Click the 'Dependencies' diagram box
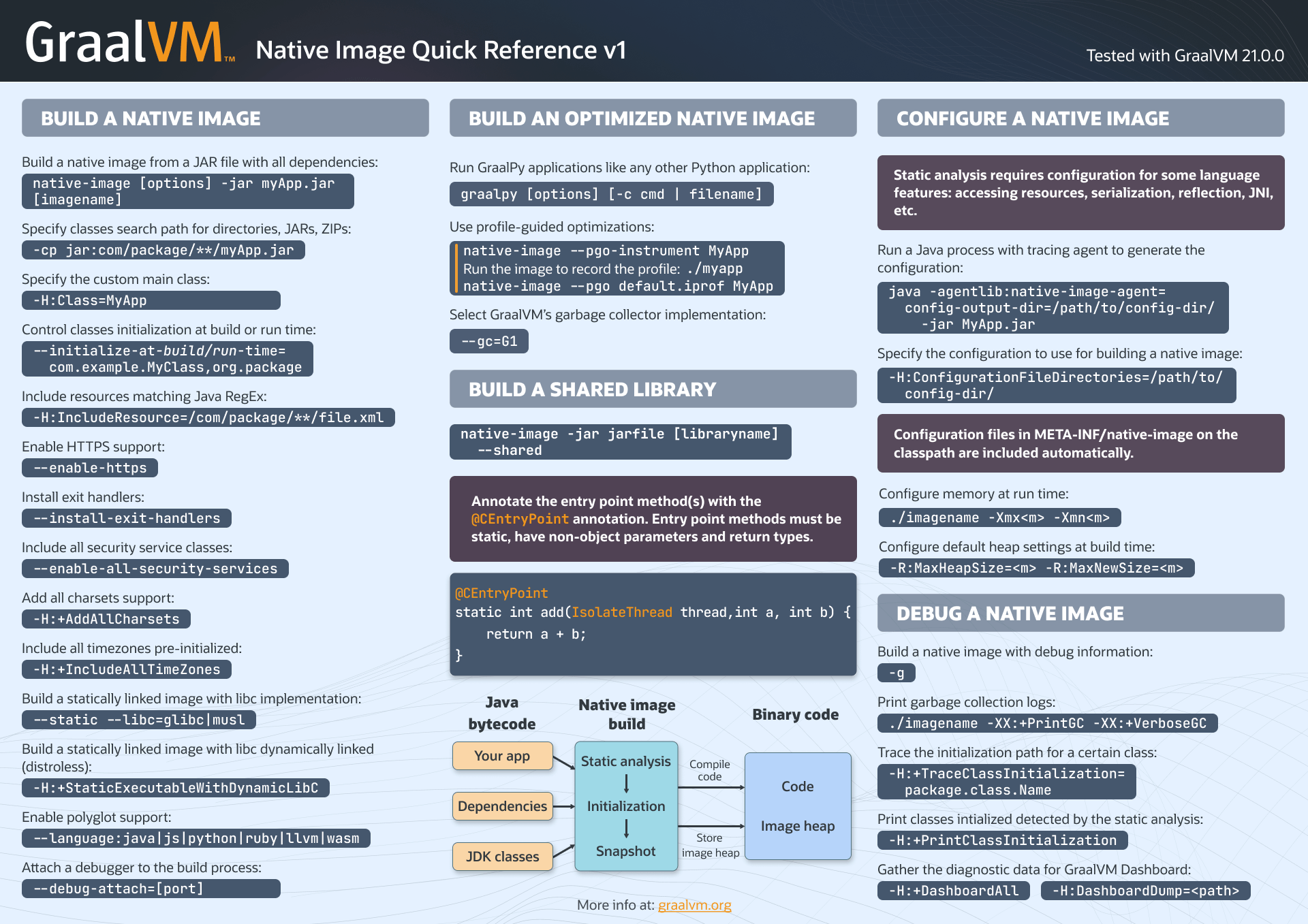This screenshot has width=1308, height=924. 503,806
